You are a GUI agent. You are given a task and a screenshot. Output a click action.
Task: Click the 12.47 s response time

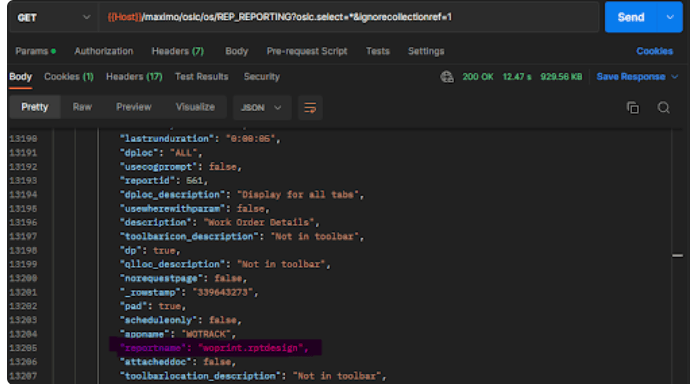click(x=517, y=77)
